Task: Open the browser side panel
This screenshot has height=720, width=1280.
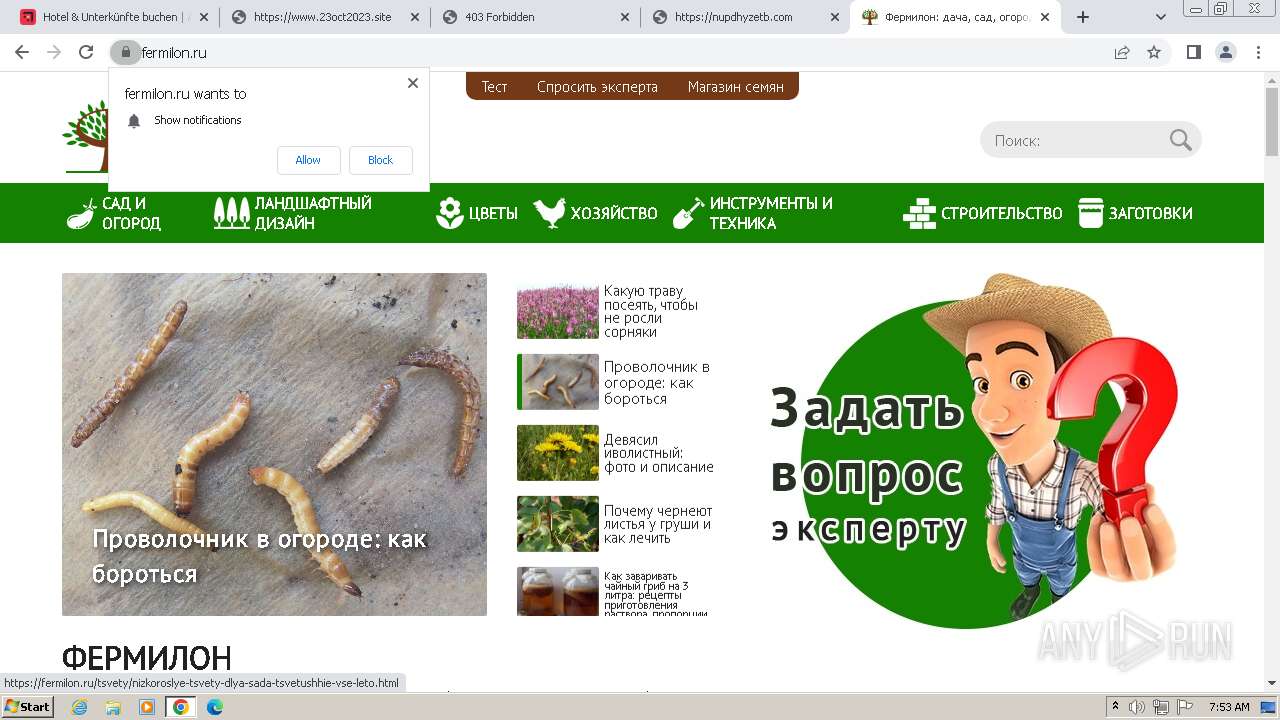Action: click(1193, 52)
